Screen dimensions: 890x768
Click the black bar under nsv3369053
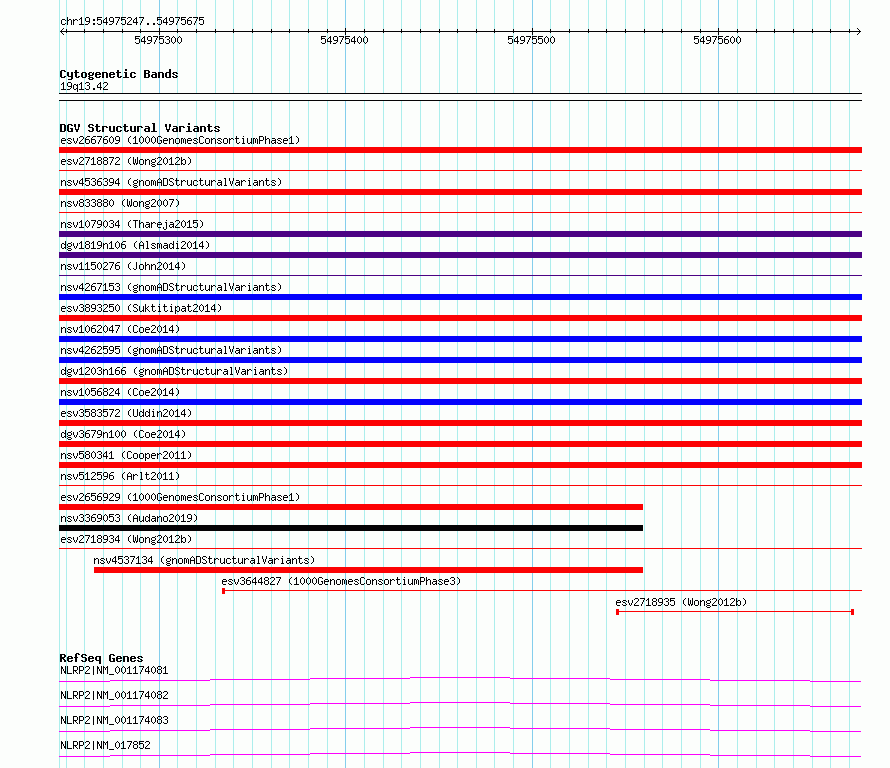click(351, 528)
